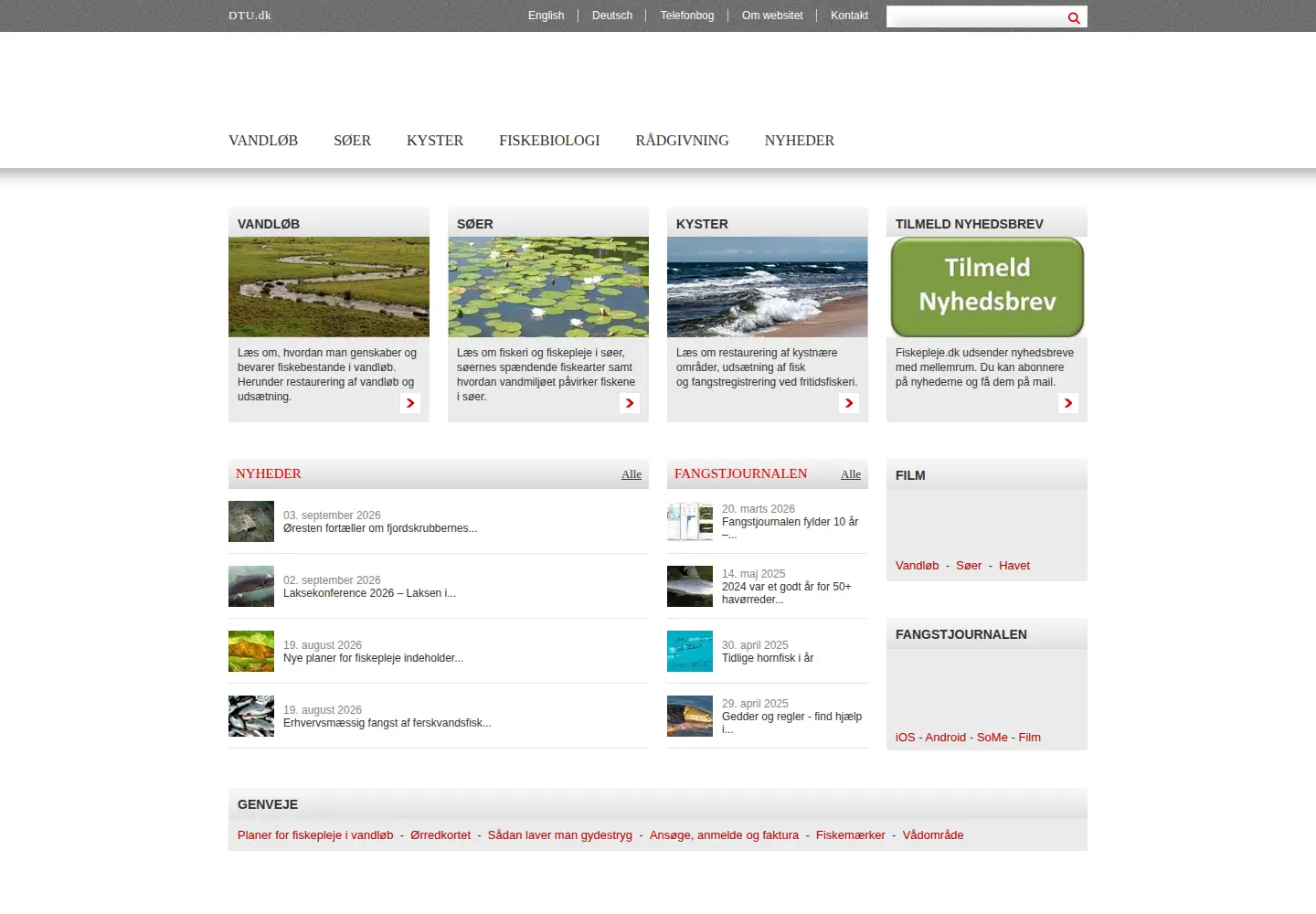Open the NYHEDER main menu item
The width and height of the screenshot is (1316, 914).
coord(800,141)
